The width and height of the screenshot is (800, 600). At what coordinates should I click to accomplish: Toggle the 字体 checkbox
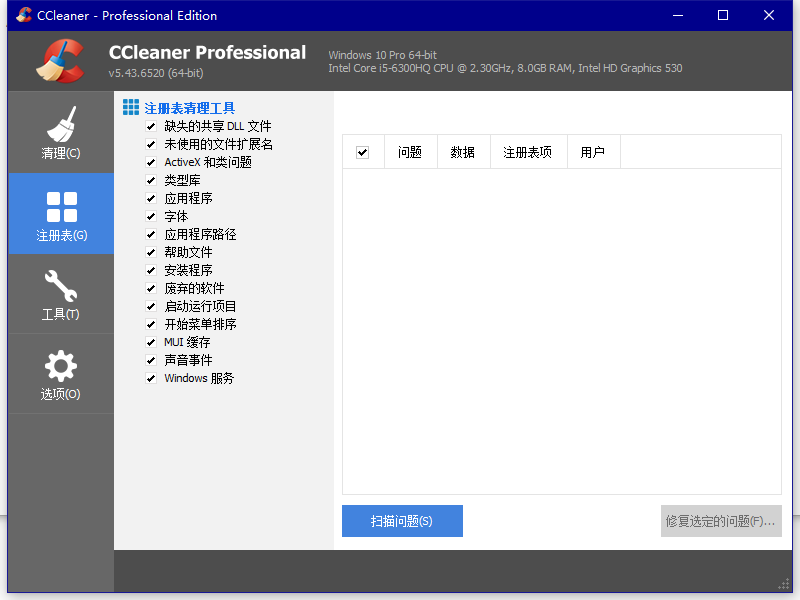click(151, 216)
